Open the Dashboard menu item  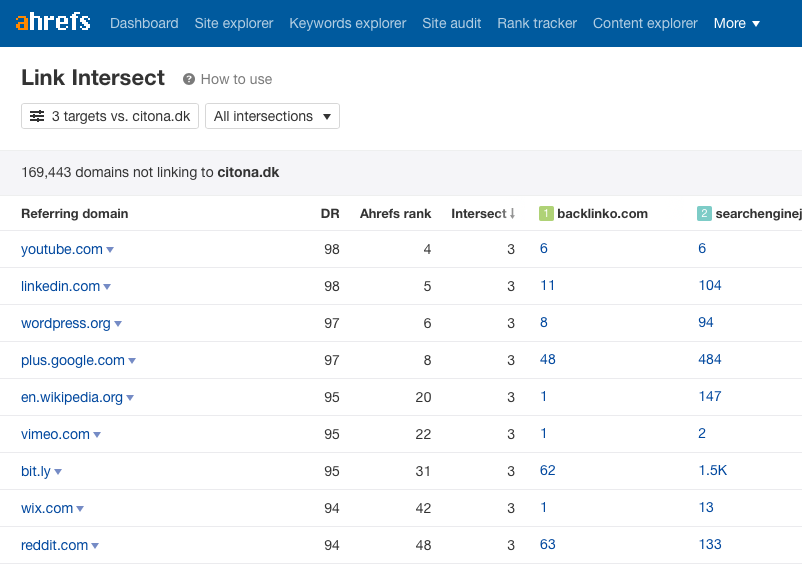coord(144,24)
